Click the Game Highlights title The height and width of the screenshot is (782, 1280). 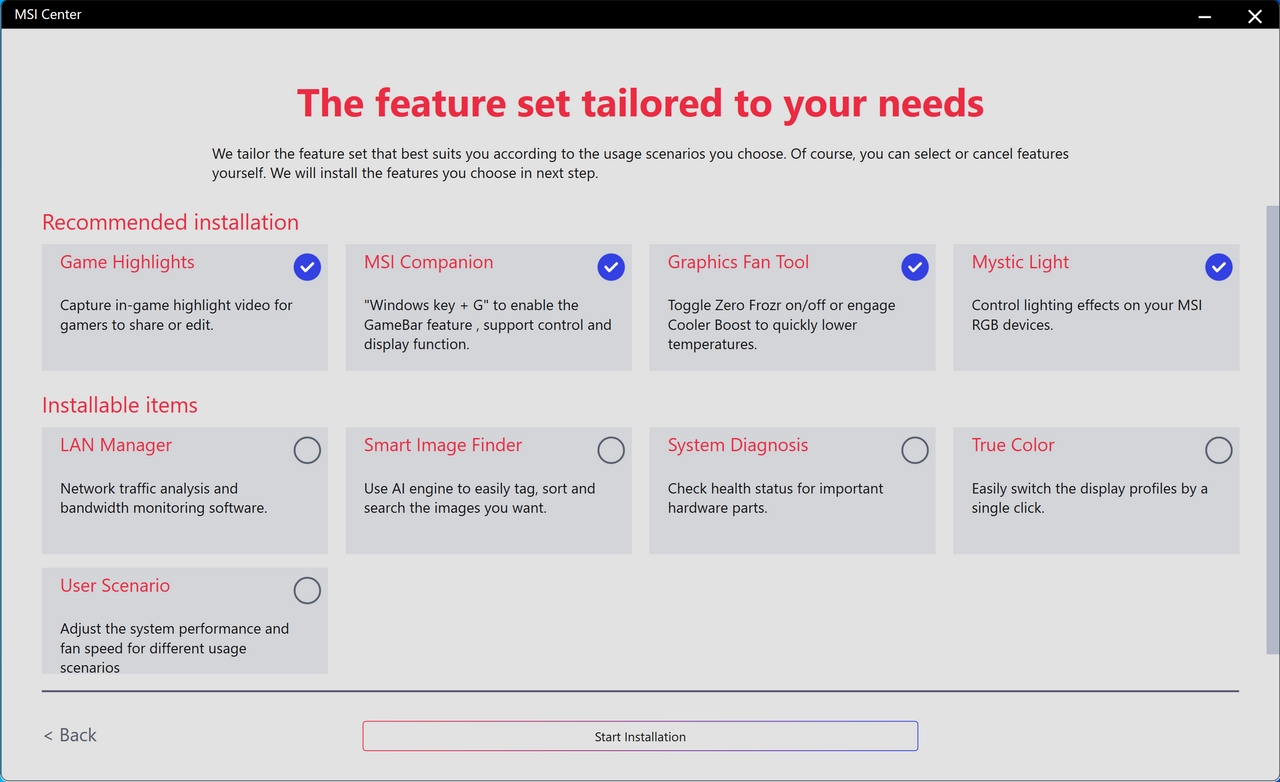127,262
